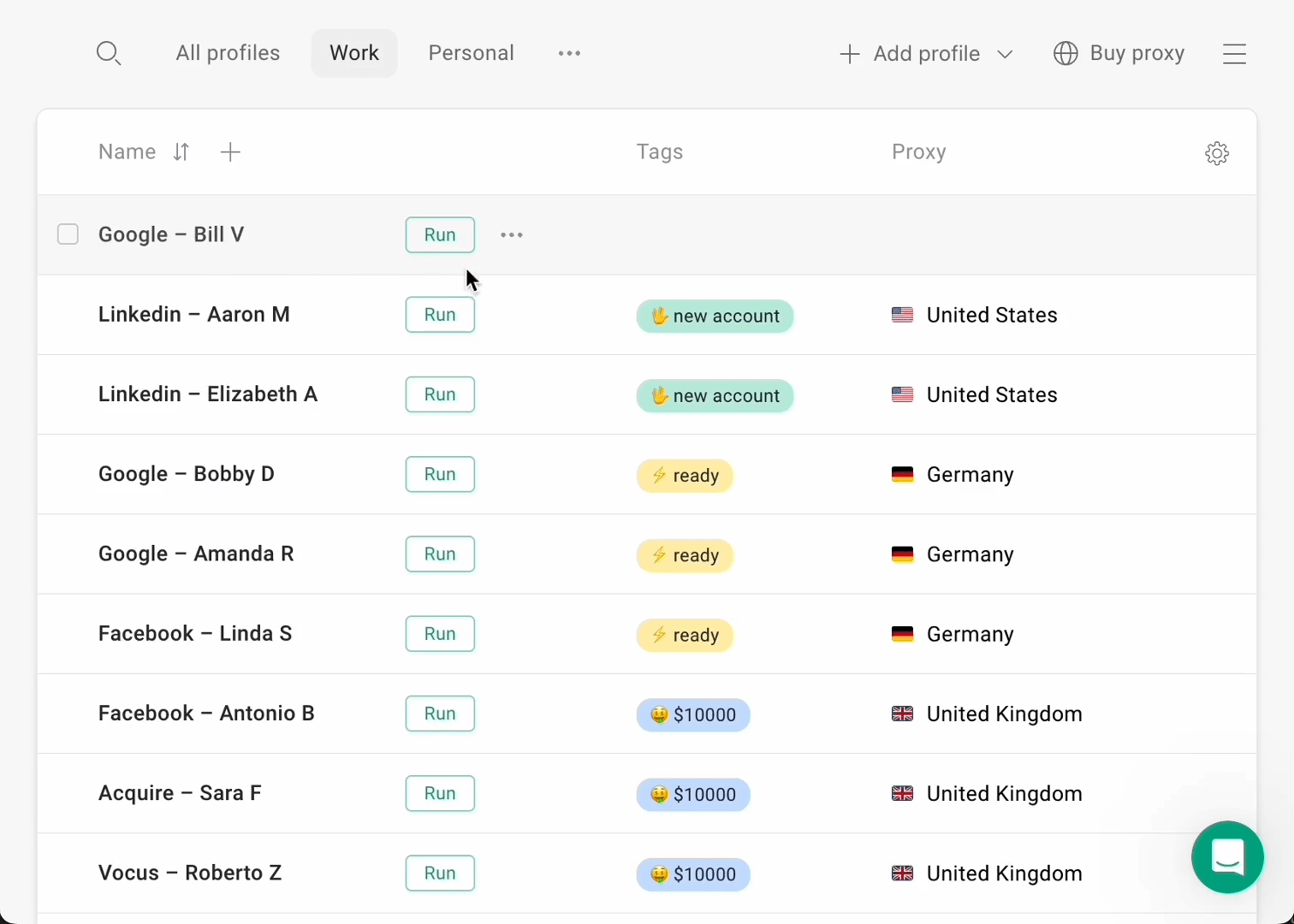Open table settings gear icon
The image size is (1294, 924).
point(1217,153)
